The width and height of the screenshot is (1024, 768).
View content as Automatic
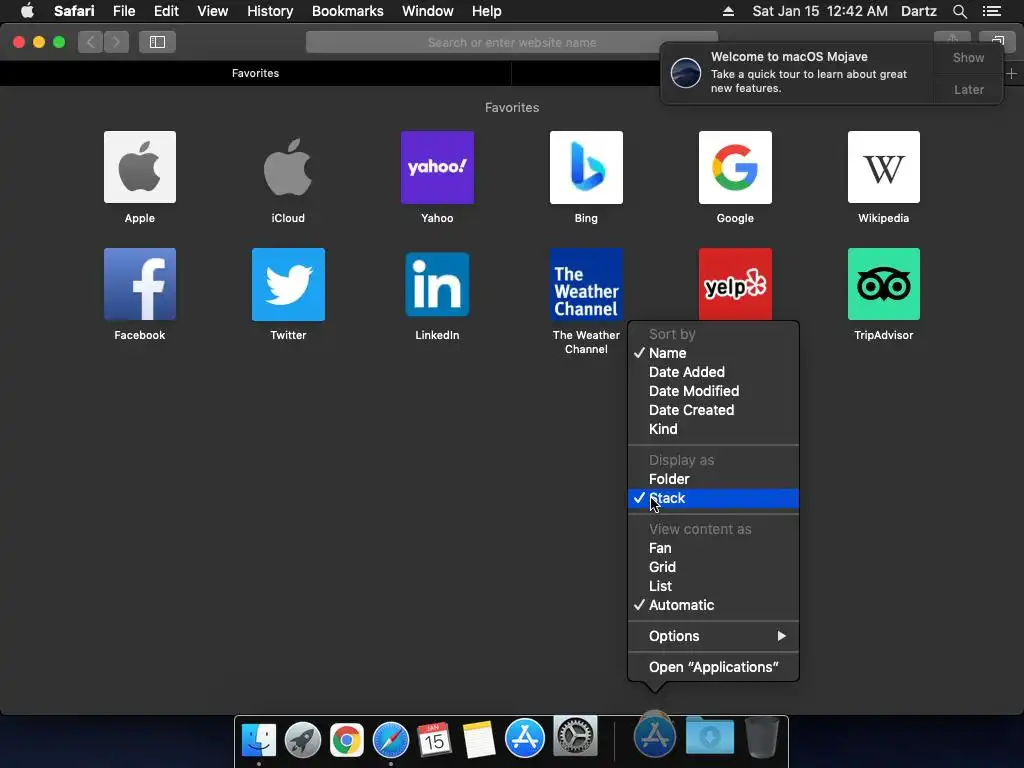713,605
